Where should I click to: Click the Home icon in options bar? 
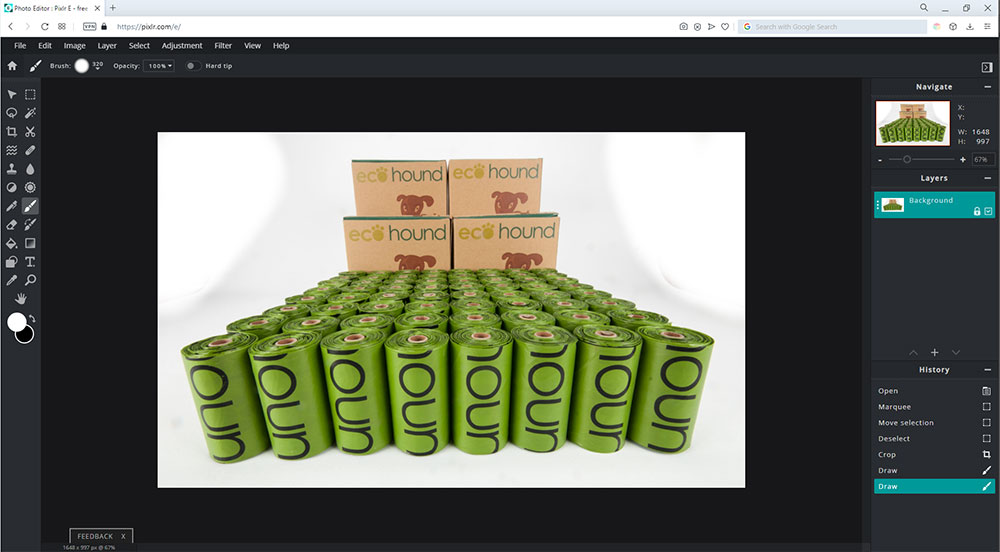click(x=12, y=66)
